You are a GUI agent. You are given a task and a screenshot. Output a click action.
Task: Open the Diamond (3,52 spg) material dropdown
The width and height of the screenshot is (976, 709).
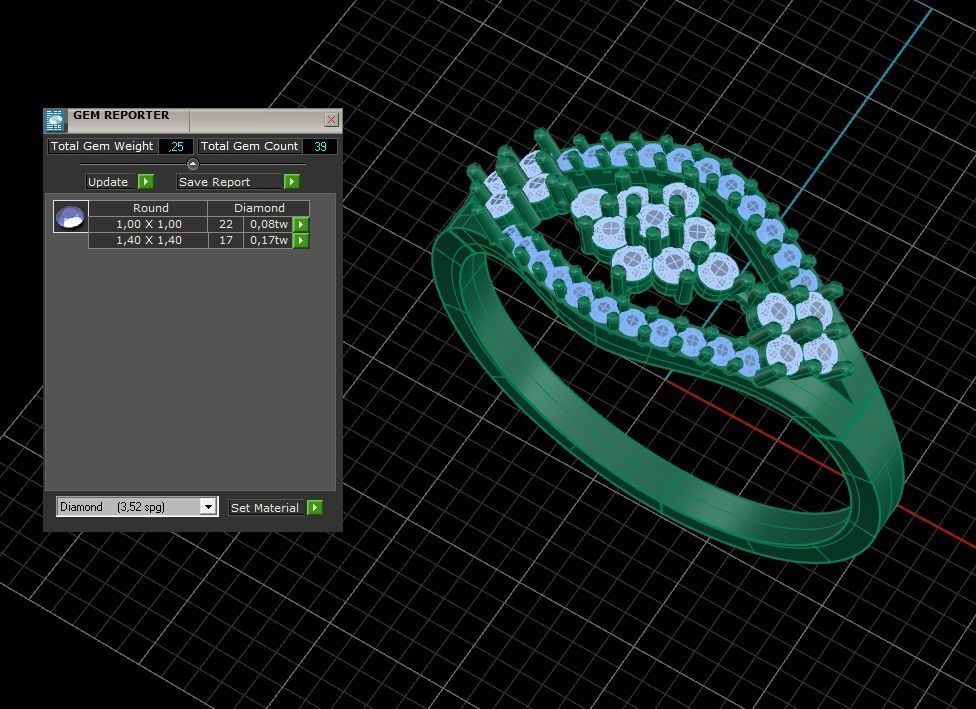pos(209,507)
